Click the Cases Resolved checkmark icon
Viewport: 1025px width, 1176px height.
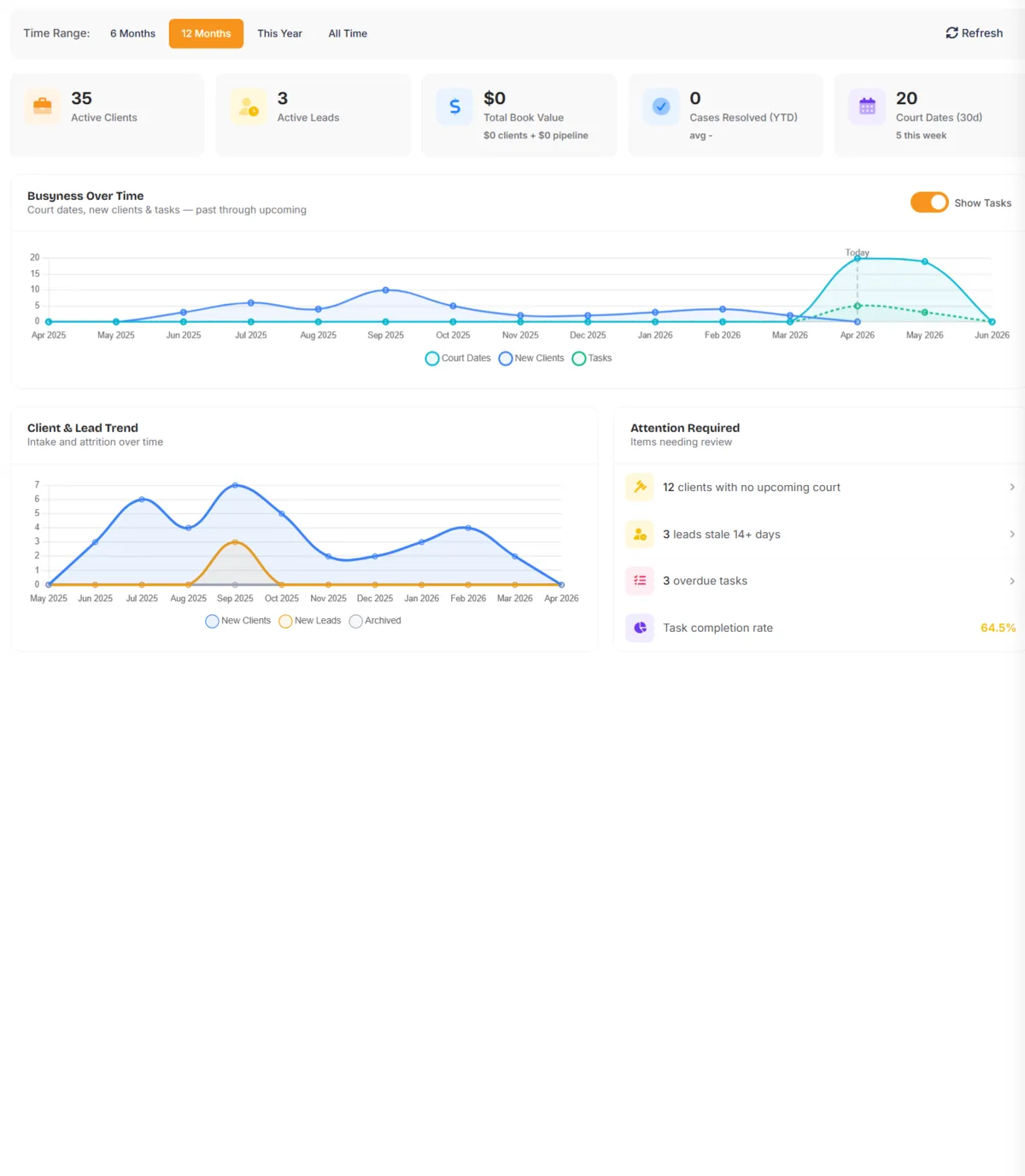660,107
